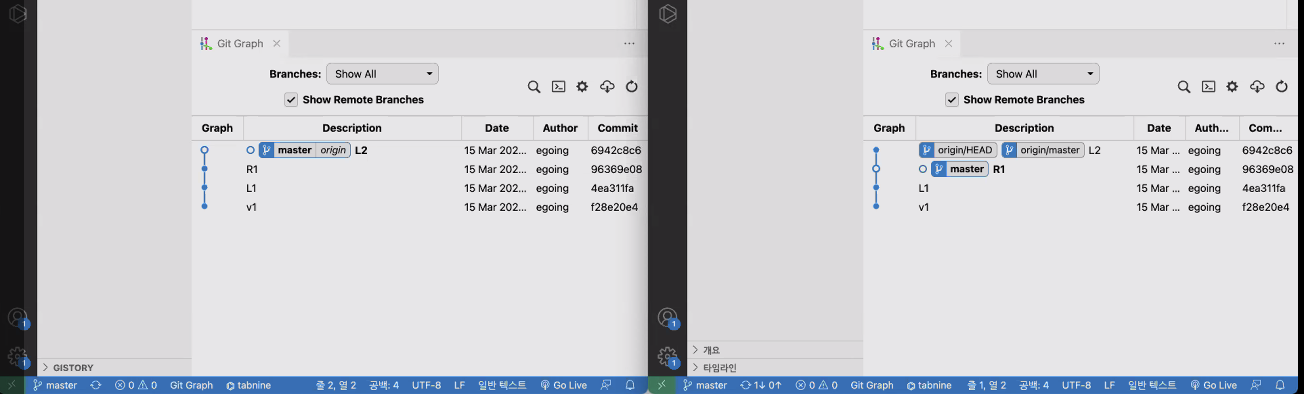Screen dimensions: 1304x394
Task: Select commit R1 row in left graph
Action: coord(419,169)
